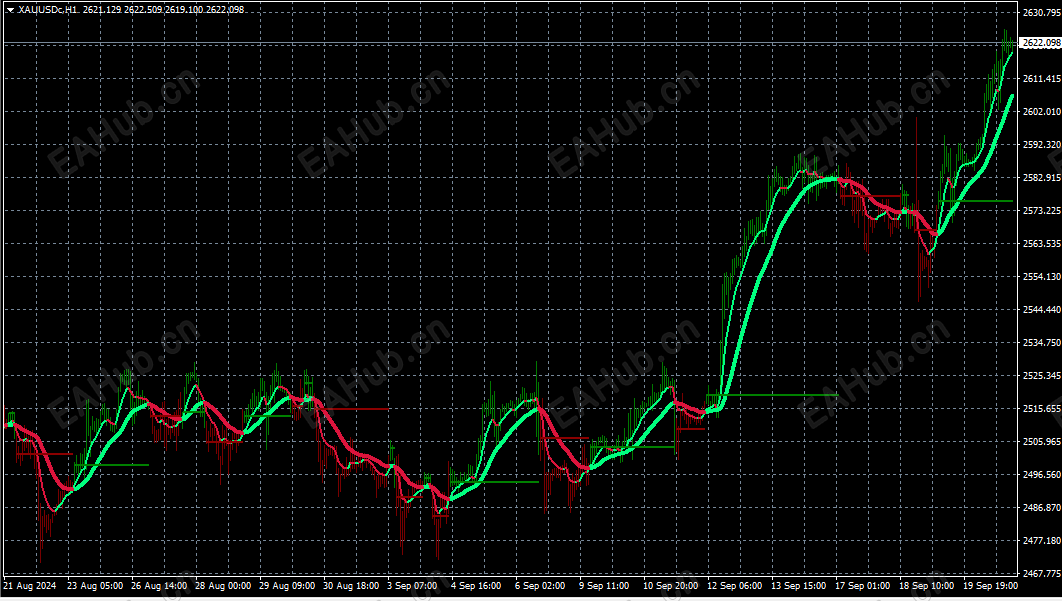The image size is (1062, 601).
Task: Click the 4 Sep 16:00 time label
Action: [476, 585]
